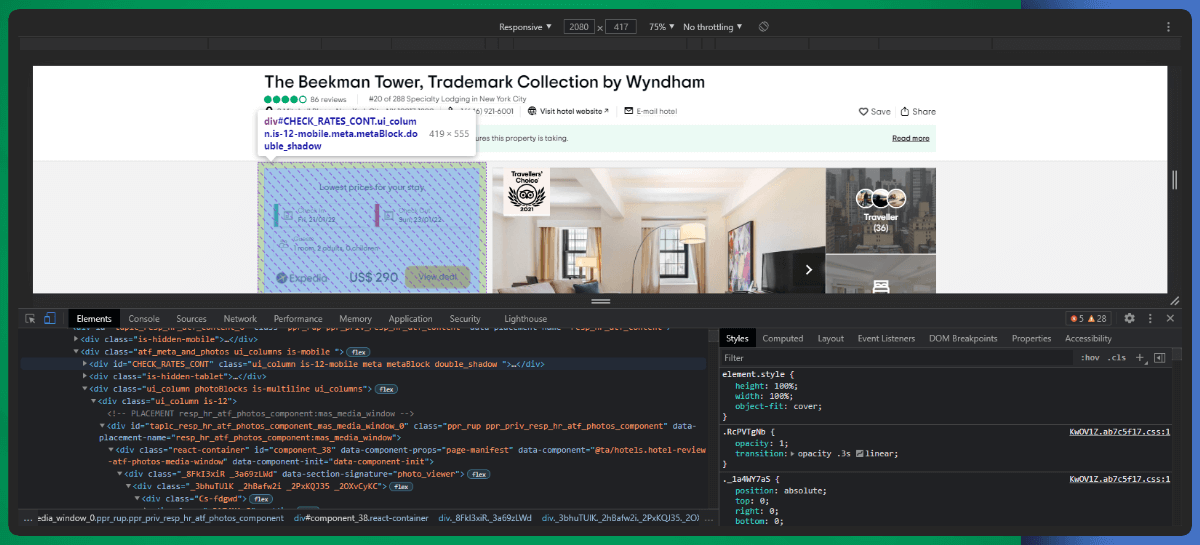Click the linear easing swatch icon
The width and height of the screenshot is (1200, 545).
click(x=861, y=453)
